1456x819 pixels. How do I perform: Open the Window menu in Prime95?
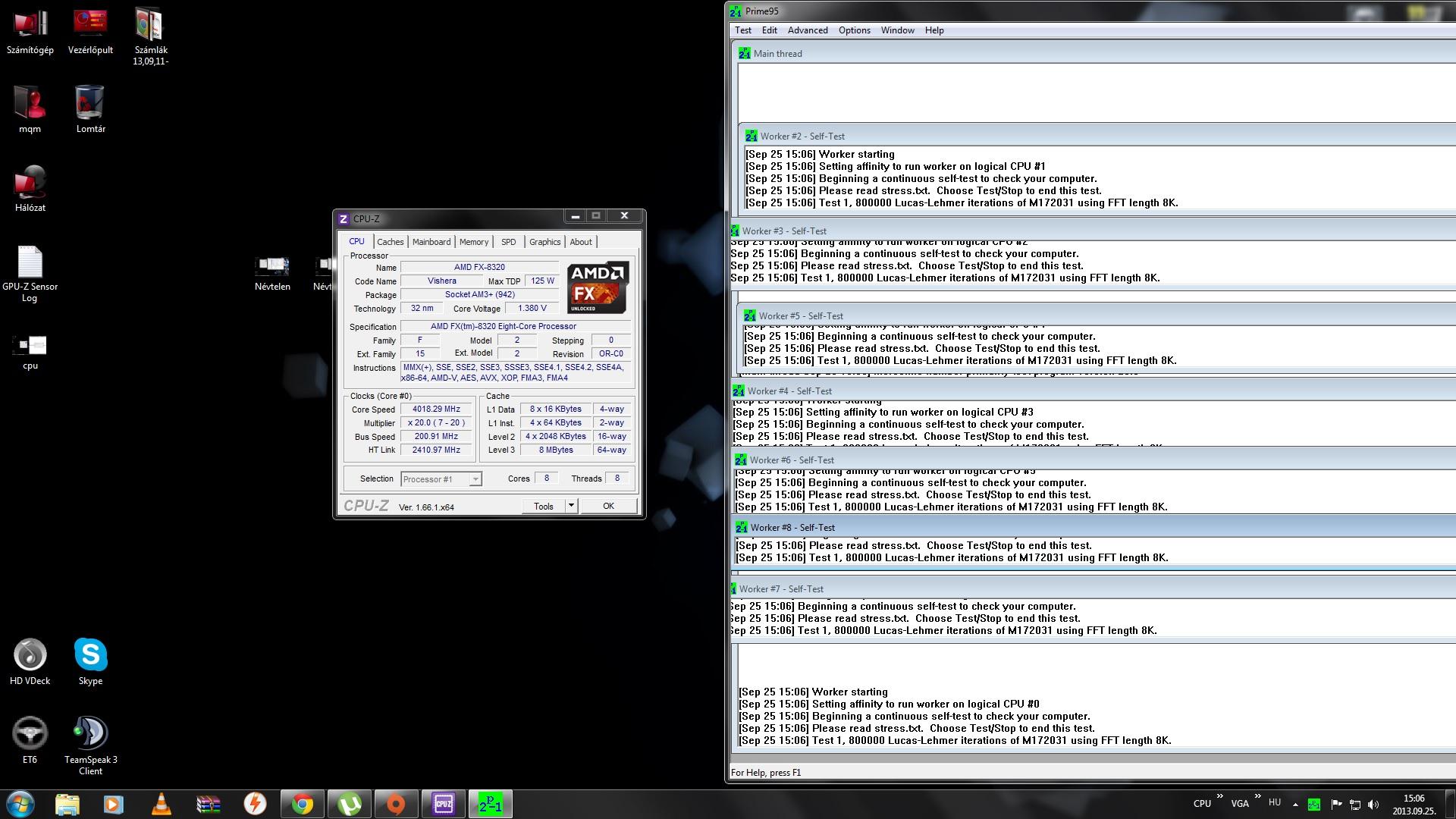click(898, 30)
